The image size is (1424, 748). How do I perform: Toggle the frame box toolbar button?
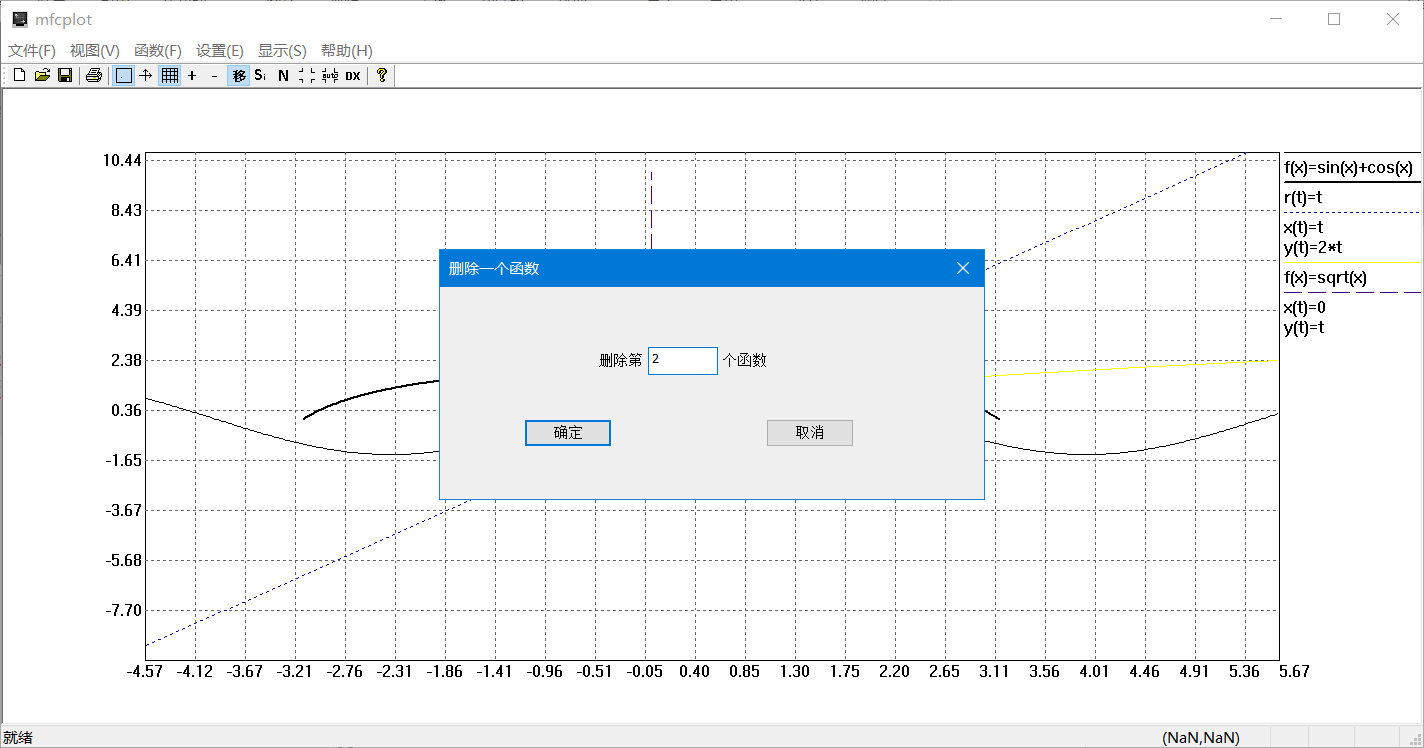[123, 75]
